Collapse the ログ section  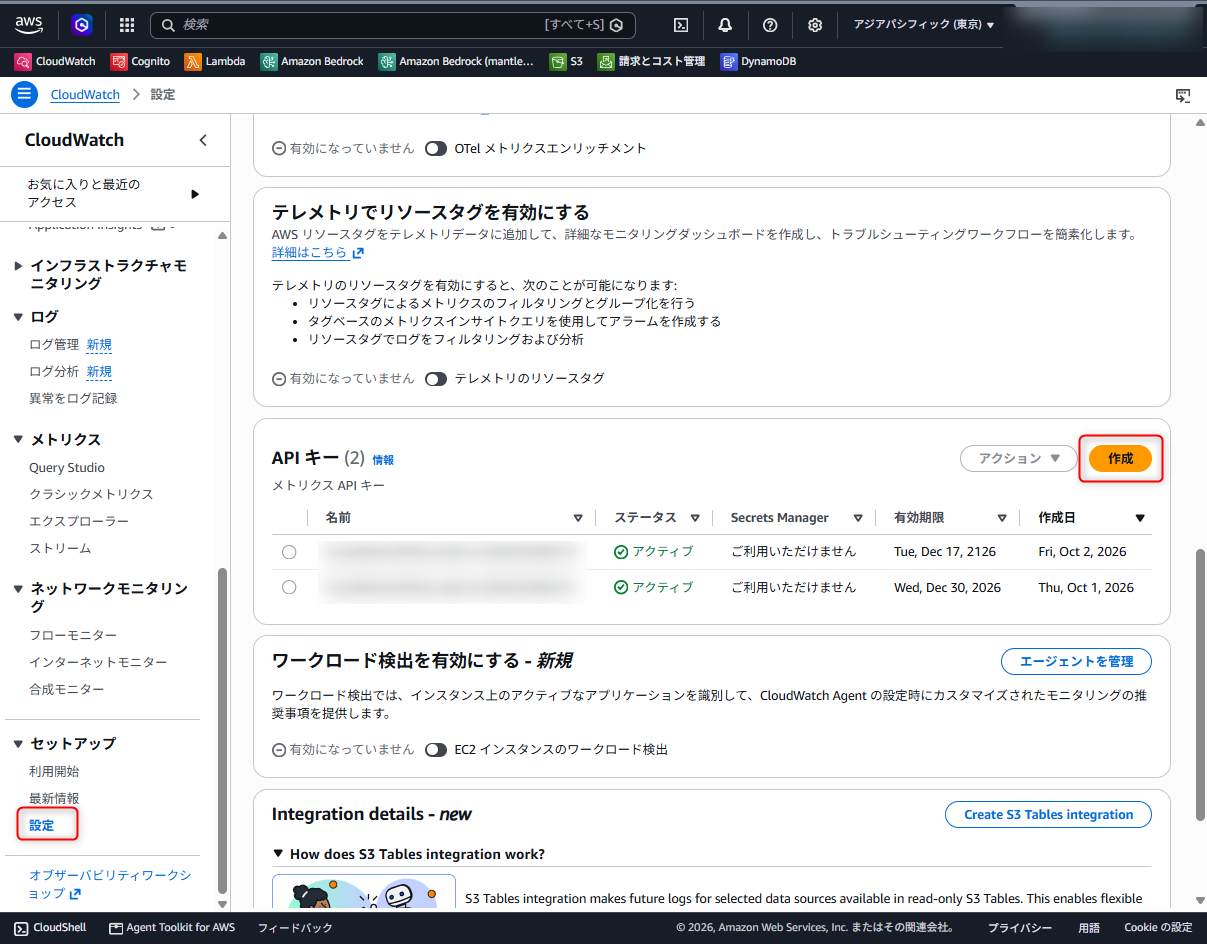point(18,317)
